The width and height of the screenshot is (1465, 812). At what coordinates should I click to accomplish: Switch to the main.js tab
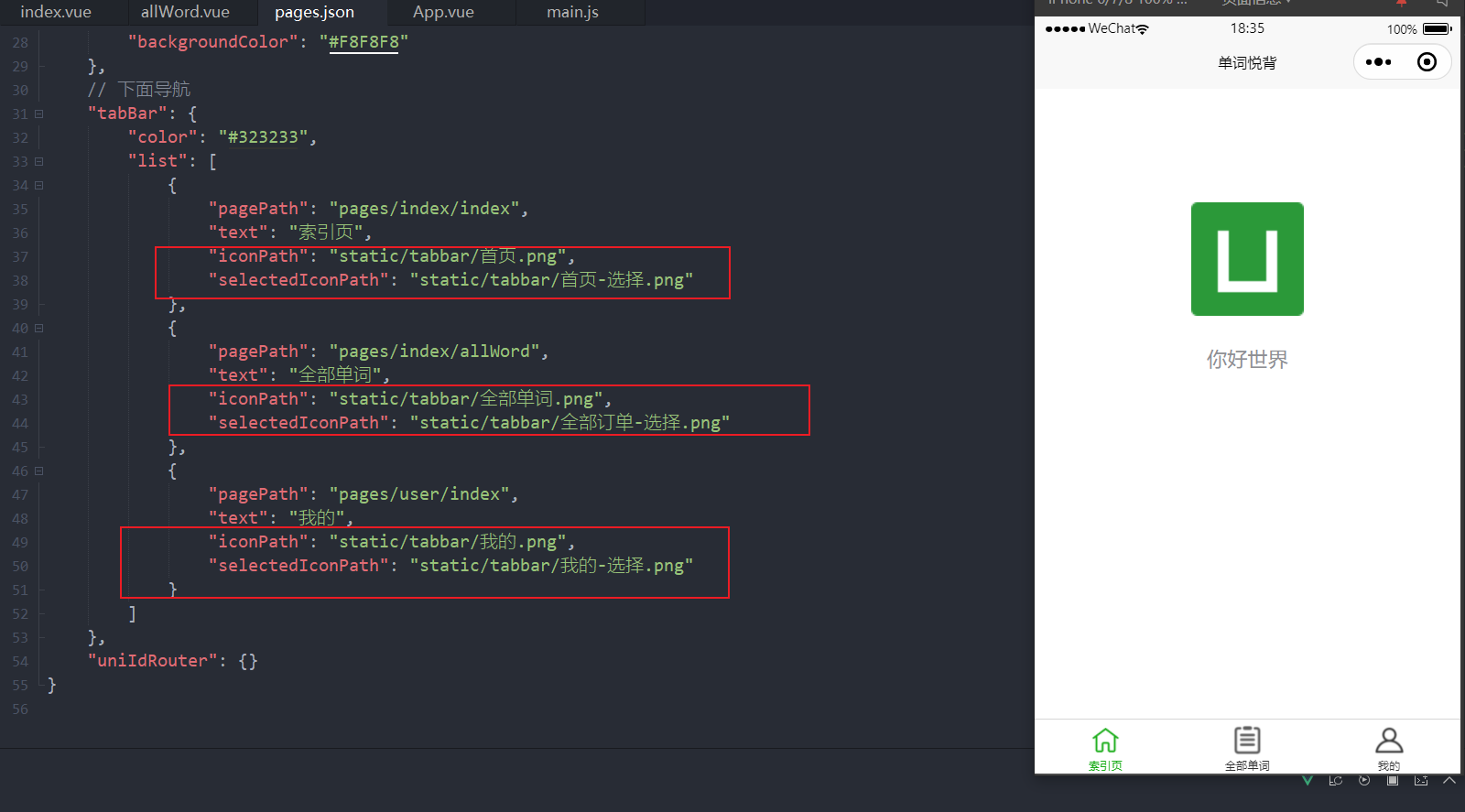(572, 12)
